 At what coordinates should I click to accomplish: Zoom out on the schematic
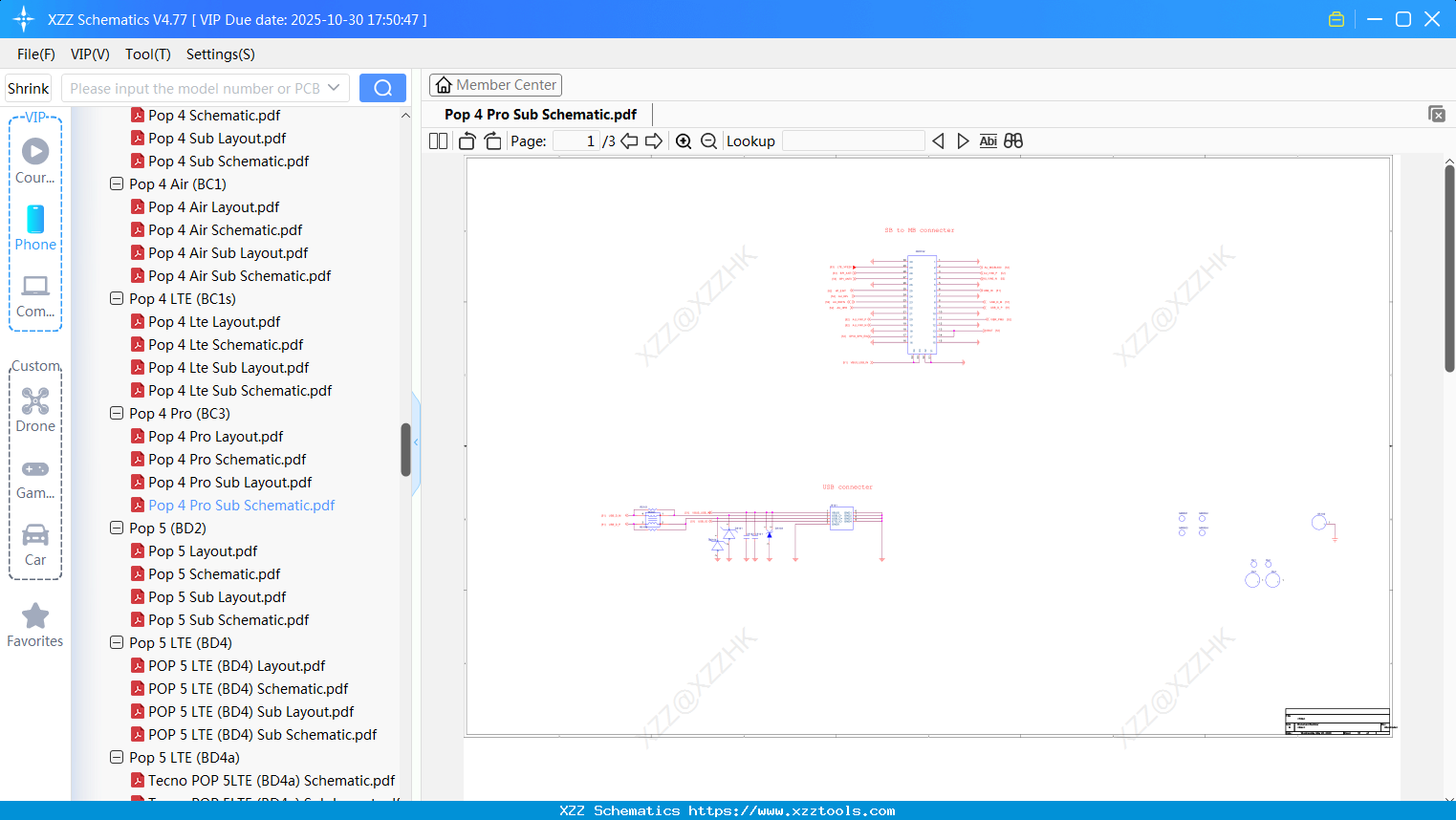coord(708,140)
